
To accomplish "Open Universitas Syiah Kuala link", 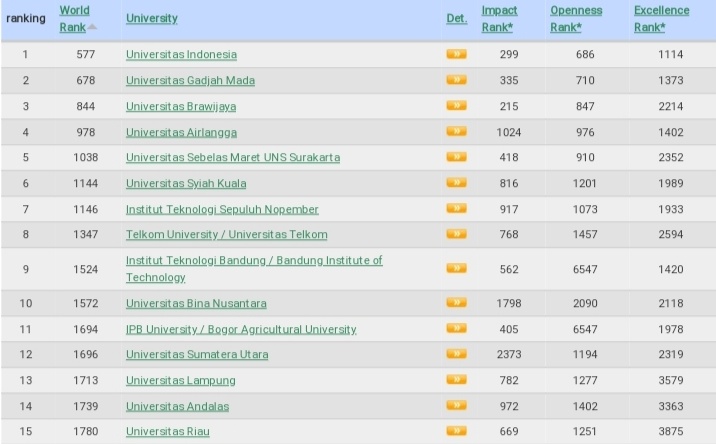I will click(186, 183).
